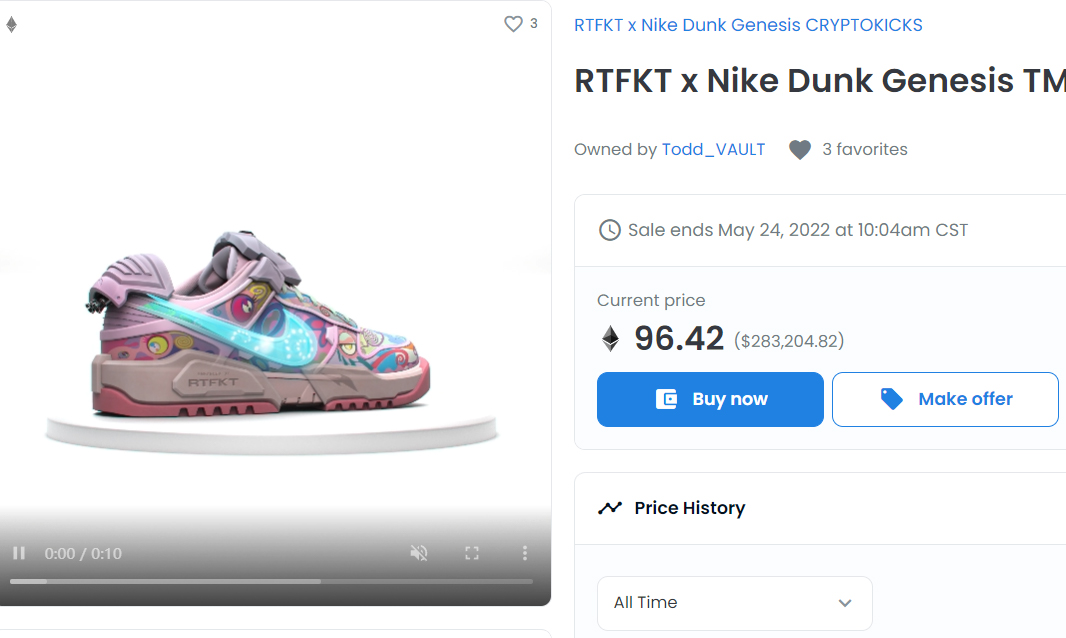
Task: Click the Ethereum symbol next to 96.42
Action: pyautogui.click(x=610, y=339)
